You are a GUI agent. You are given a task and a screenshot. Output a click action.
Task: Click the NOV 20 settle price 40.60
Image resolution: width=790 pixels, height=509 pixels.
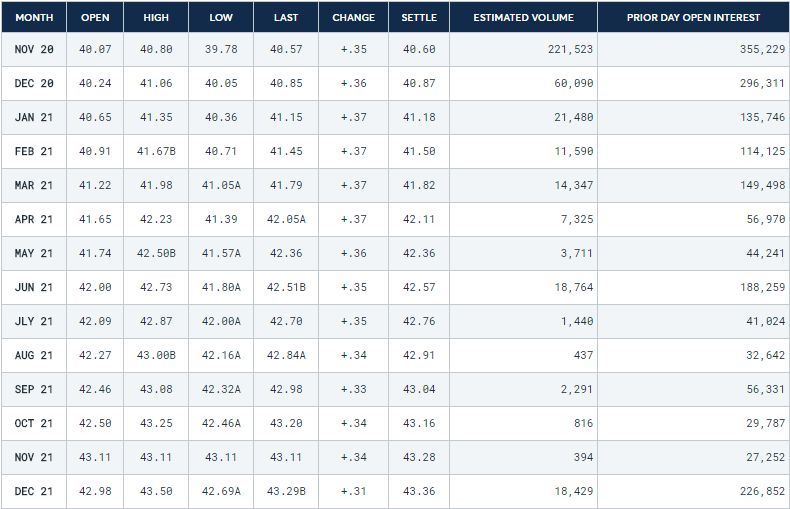419,50
